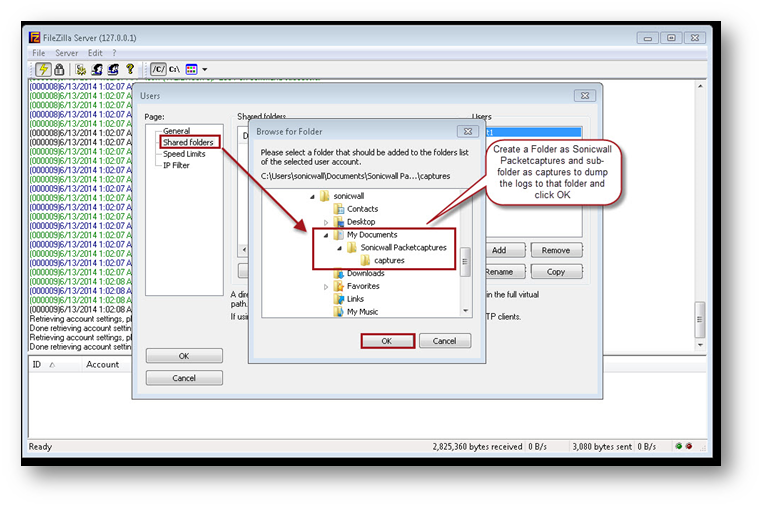Image resolution: width=763 pixels, height=508 pixels.
Task: Click the red status LED in status bar
Action: (689, 446)
